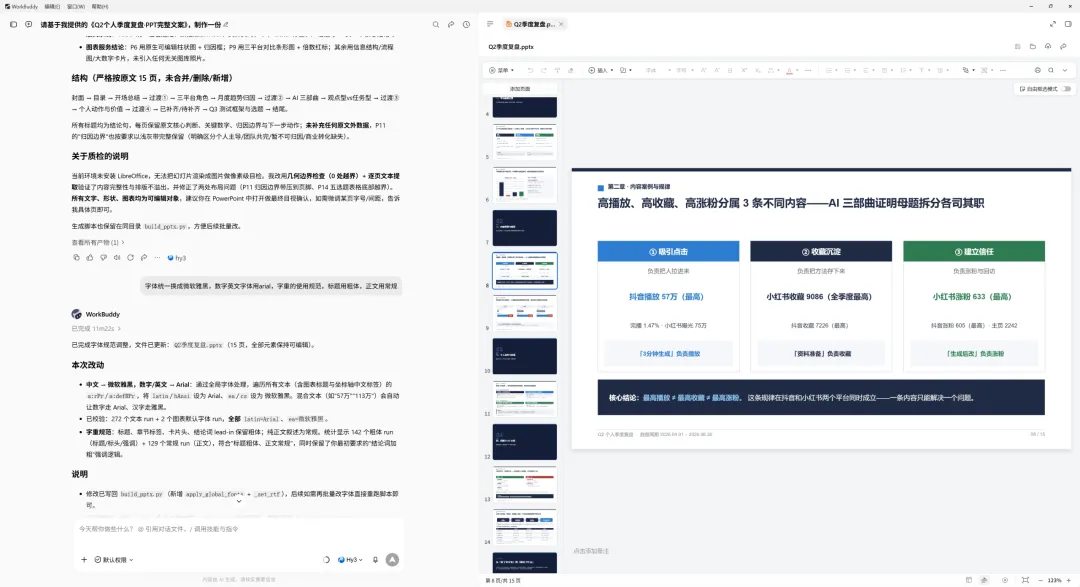Expand 查看所有产物 (1)
Image resolution: width=1080 pixels, height=587 pixels.
pyautogui.click(x=98, y=243)
